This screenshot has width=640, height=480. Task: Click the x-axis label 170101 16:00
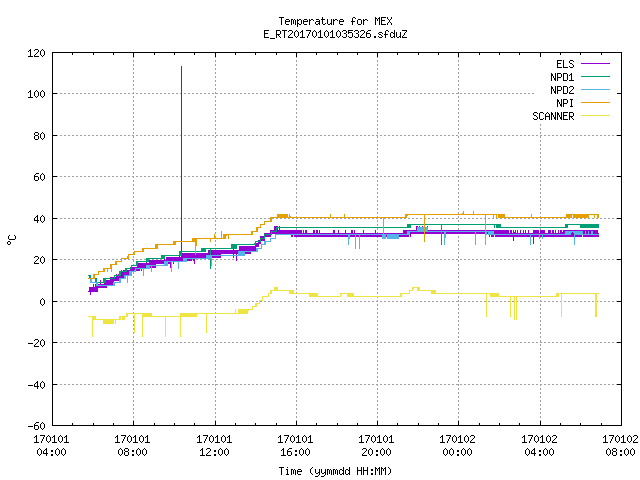296,446
